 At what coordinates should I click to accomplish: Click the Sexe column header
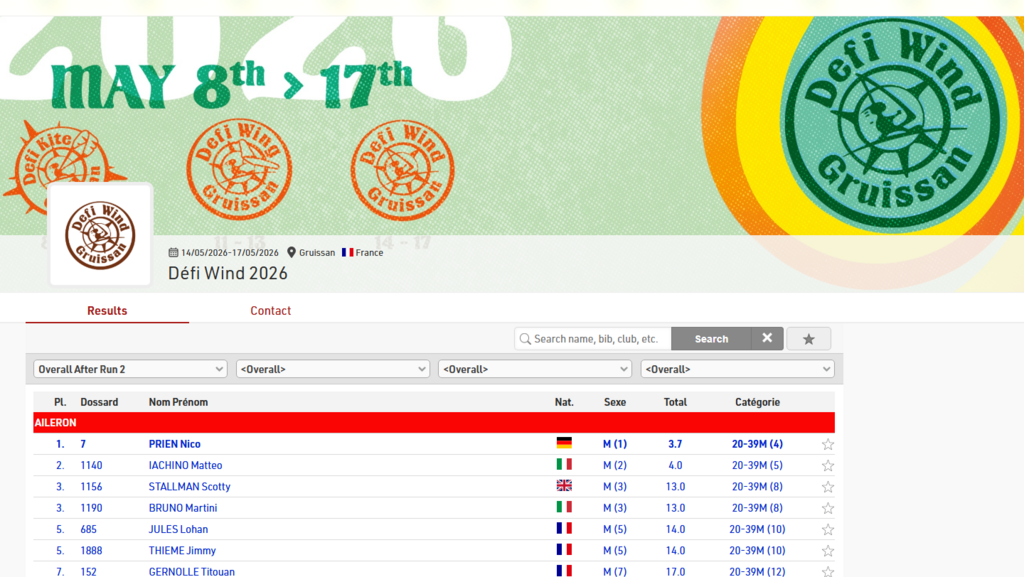615,402
